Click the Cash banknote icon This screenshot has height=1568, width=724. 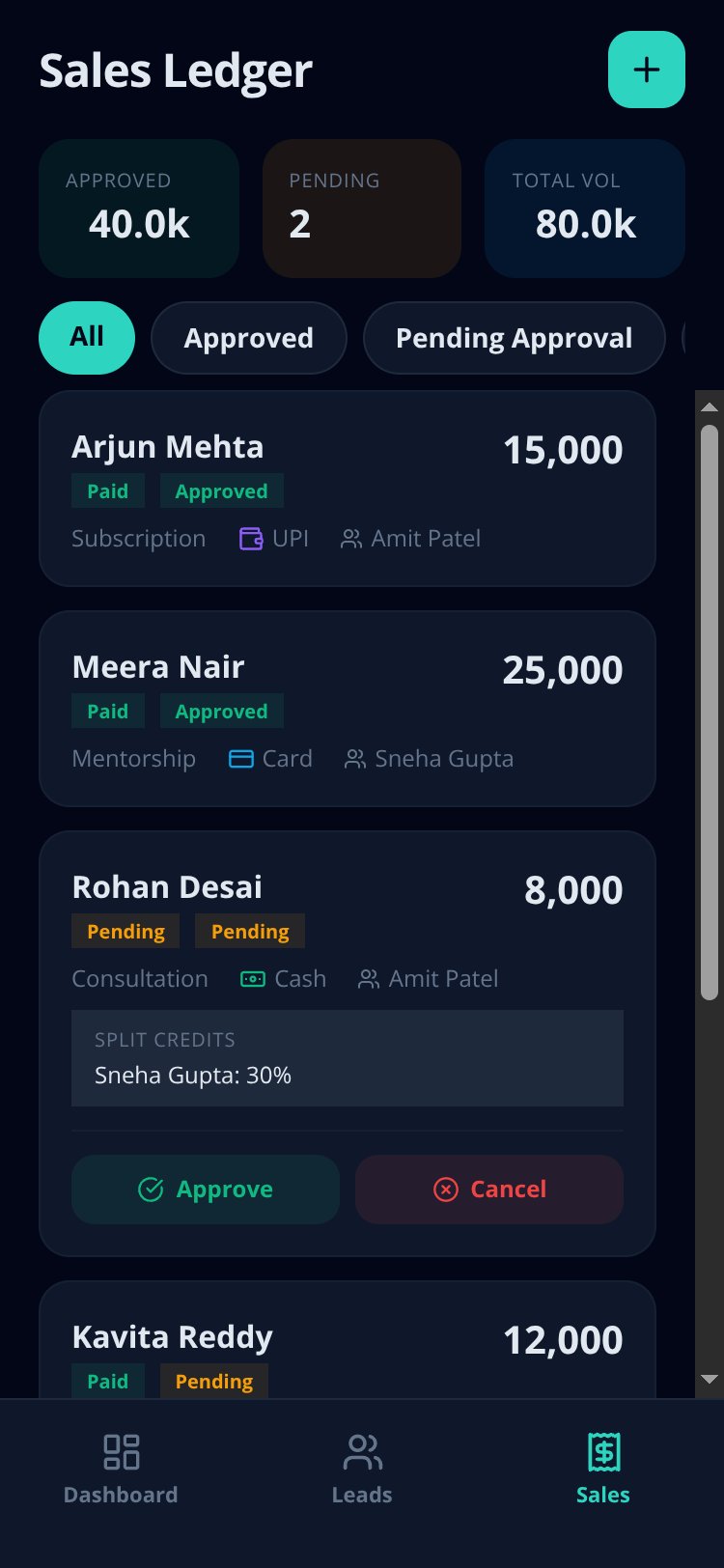coord(253,979)
